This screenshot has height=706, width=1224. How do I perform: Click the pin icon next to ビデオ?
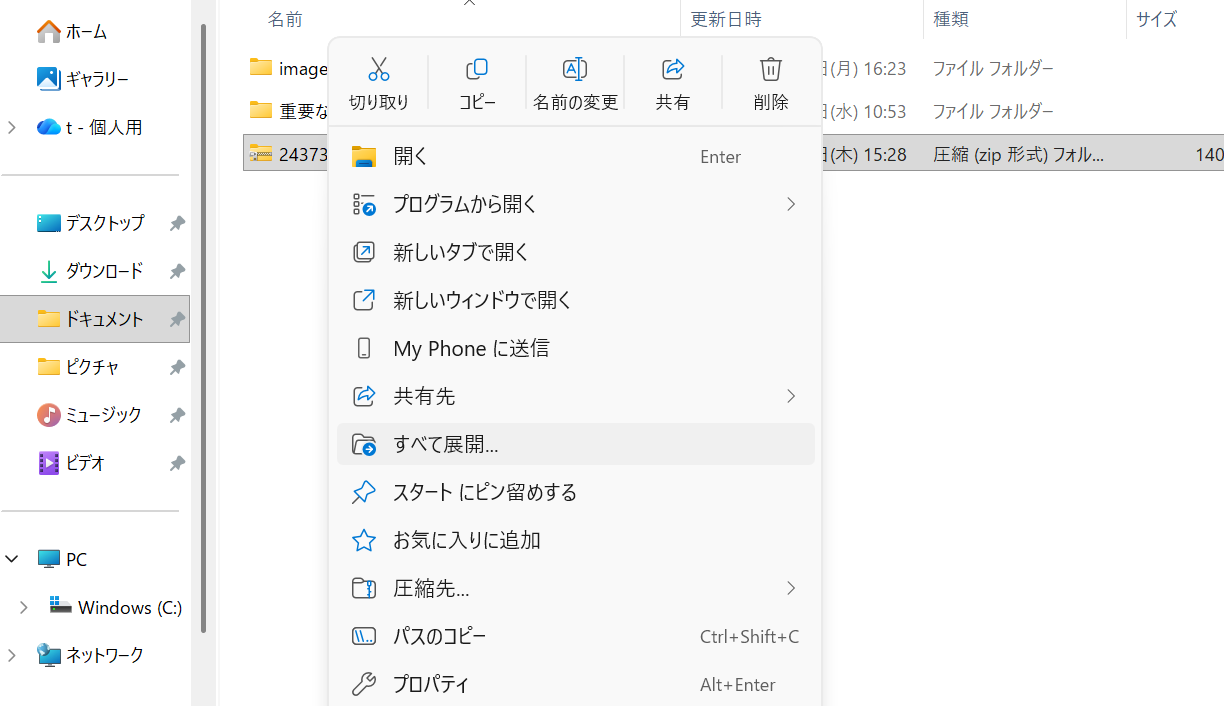[x=177, y=464]
